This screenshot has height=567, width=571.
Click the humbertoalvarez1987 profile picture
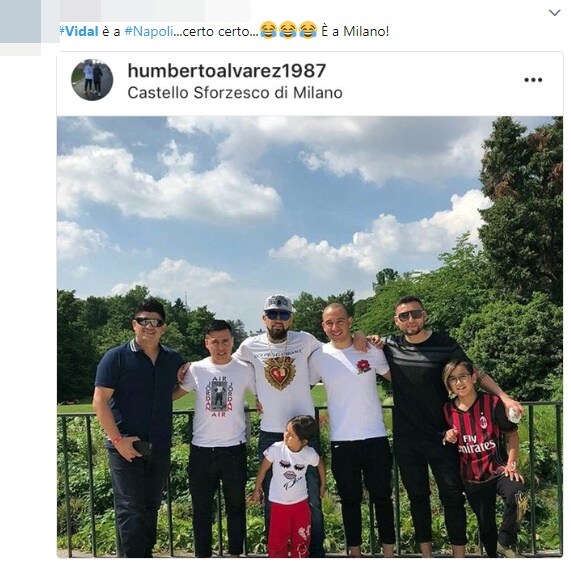[92, 80]
